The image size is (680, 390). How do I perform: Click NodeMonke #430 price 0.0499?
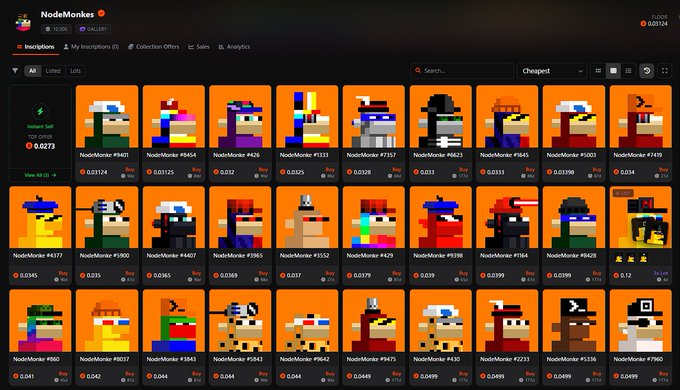(425, 377)
